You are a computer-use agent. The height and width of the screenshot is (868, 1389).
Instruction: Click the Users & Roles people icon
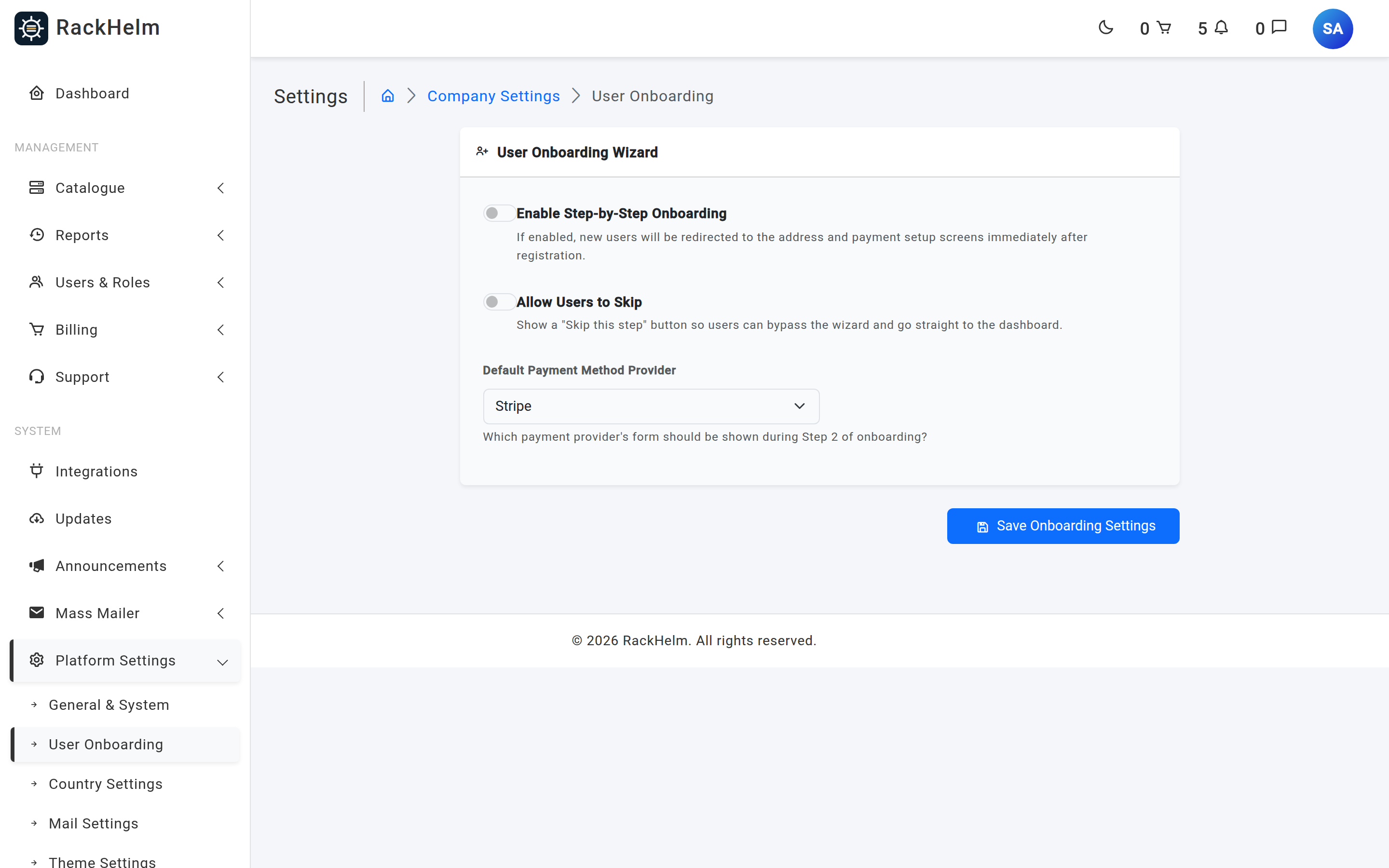pos(37,282)
